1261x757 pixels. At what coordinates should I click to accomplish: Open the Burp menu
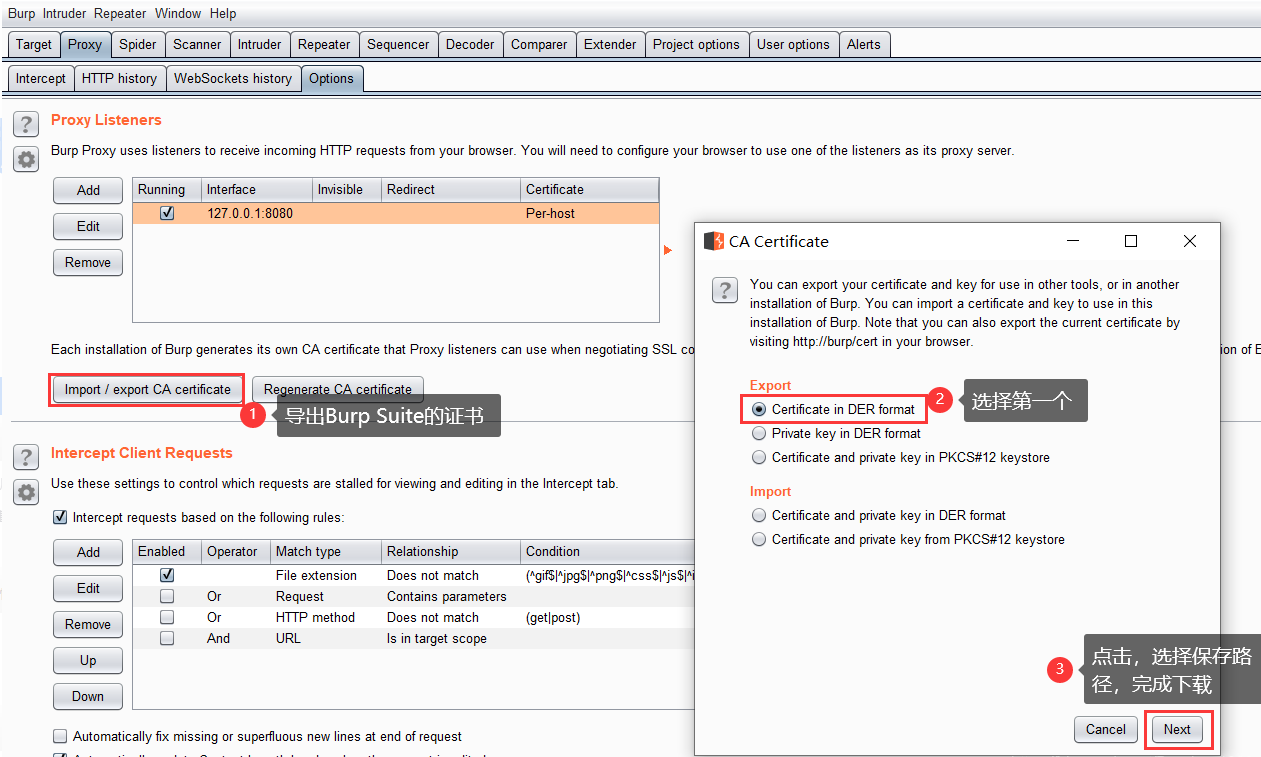[21, 13]
